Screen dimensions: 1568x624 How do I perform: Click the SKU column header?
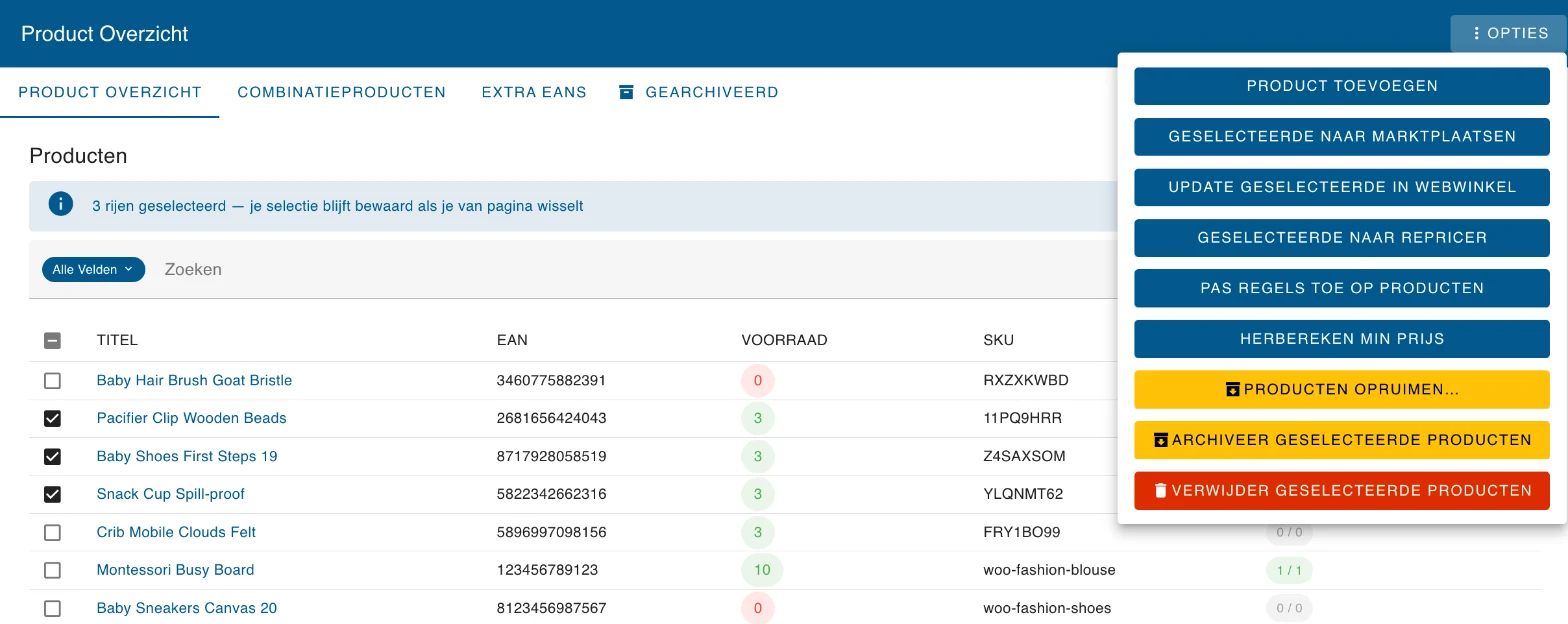[999, 340]
